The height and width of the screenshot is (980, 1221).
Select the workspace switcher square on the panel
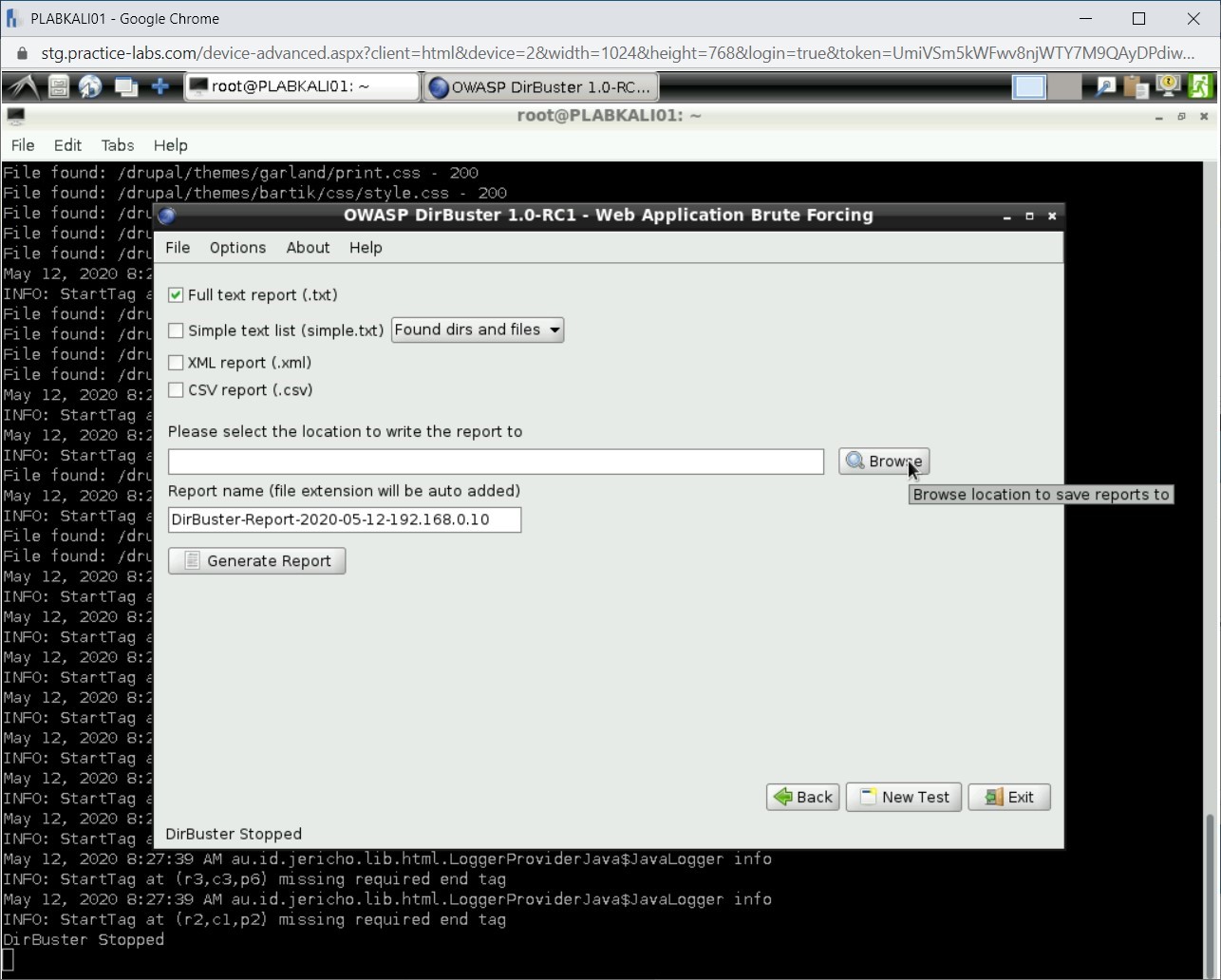tap(1028, 86)
